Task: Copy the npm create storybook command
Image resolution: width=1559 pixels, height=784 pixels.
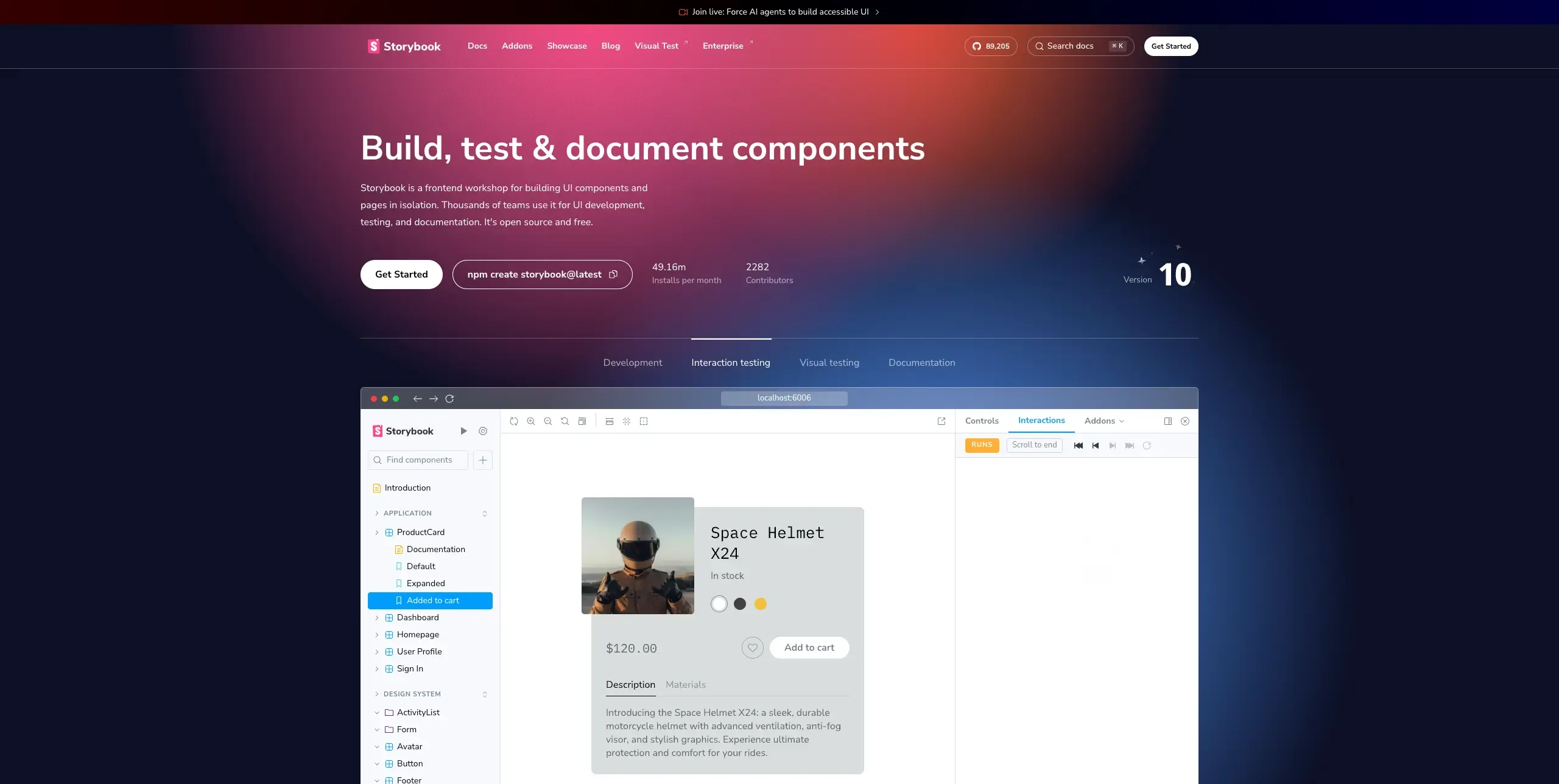Action: (x=613, y=274)
